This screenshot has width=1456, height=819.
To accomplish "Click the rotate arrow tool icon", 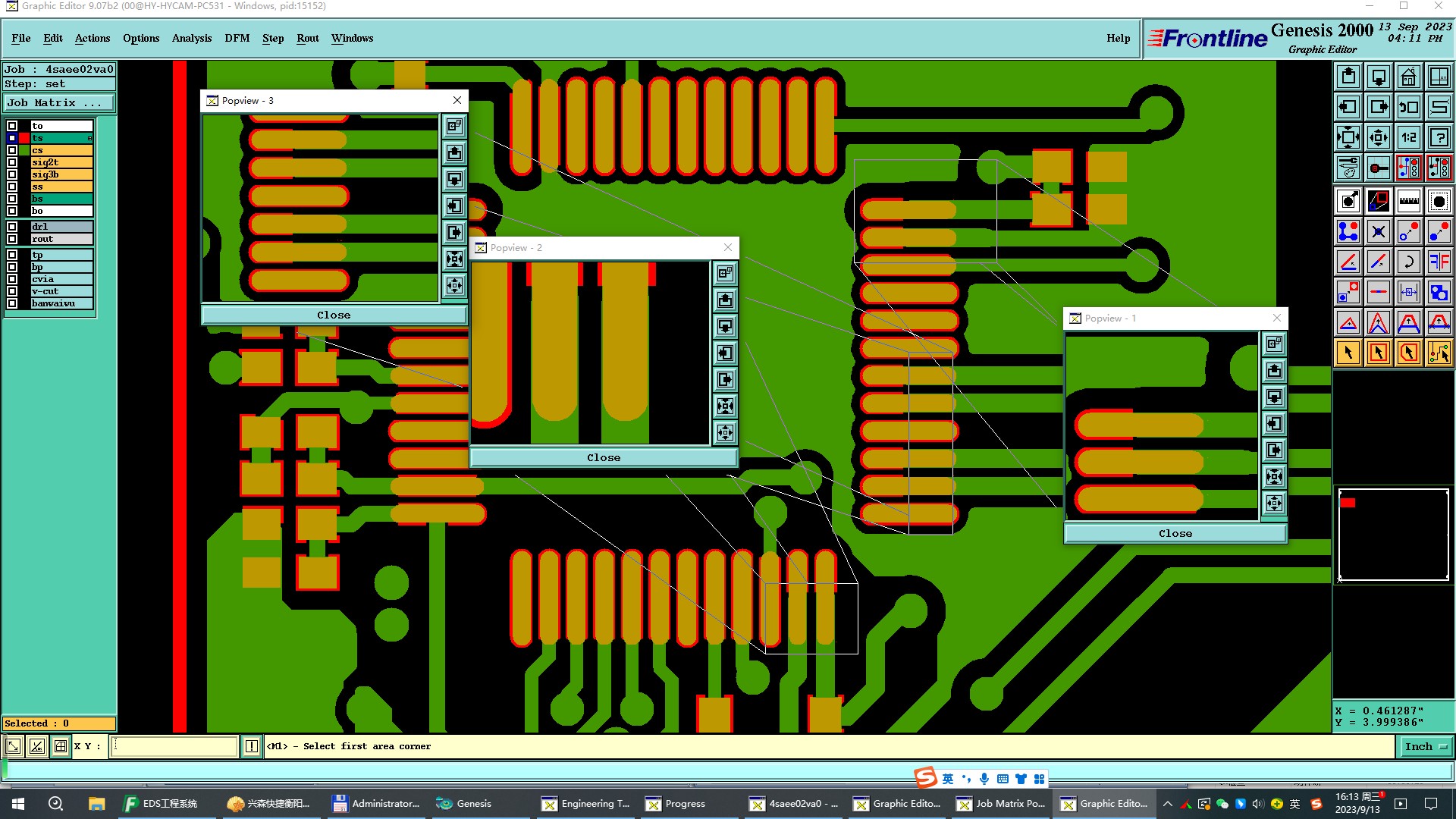I will 1408,262.
